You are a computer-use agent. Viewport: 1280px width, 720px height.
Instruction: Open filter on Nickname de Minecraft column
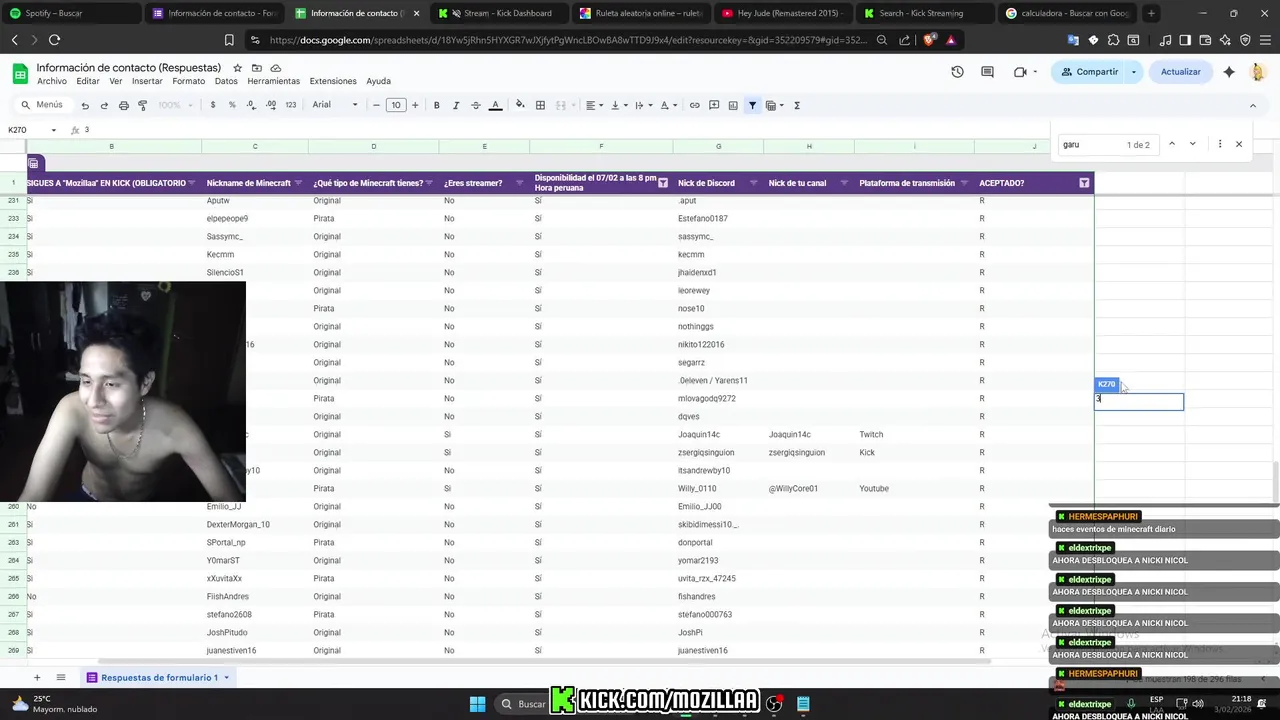coord(299,183)
